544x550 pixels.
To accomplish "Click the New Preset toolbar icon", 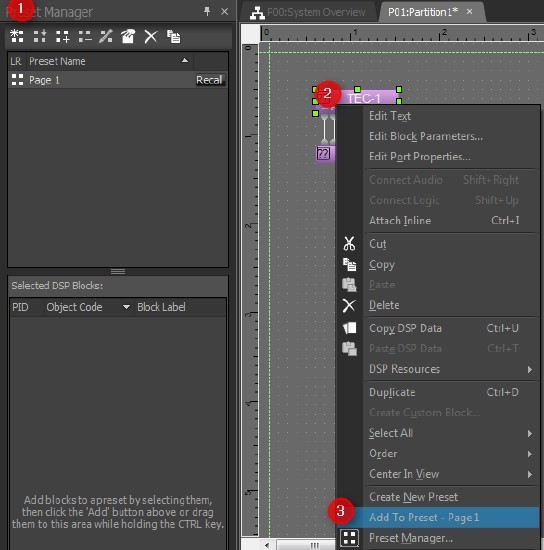I will pyautogui.click(x=16, y=36).
